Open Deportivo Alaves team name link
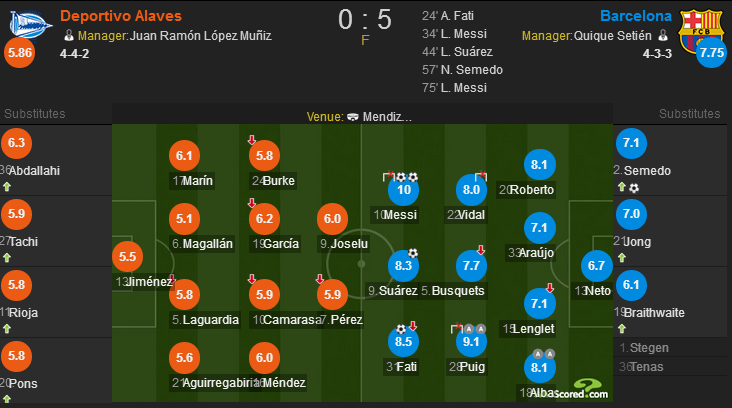Viewport: 732px width, 408px height. coord(121,16)
